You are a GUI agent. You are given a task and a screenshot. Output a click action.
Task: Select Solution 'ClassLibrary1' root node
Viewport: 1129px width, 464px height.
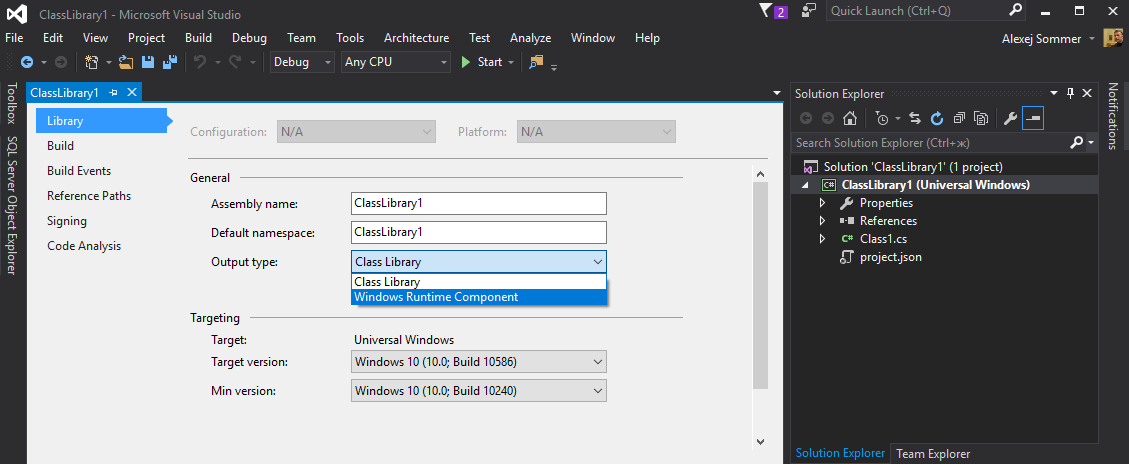coord(912,166)
